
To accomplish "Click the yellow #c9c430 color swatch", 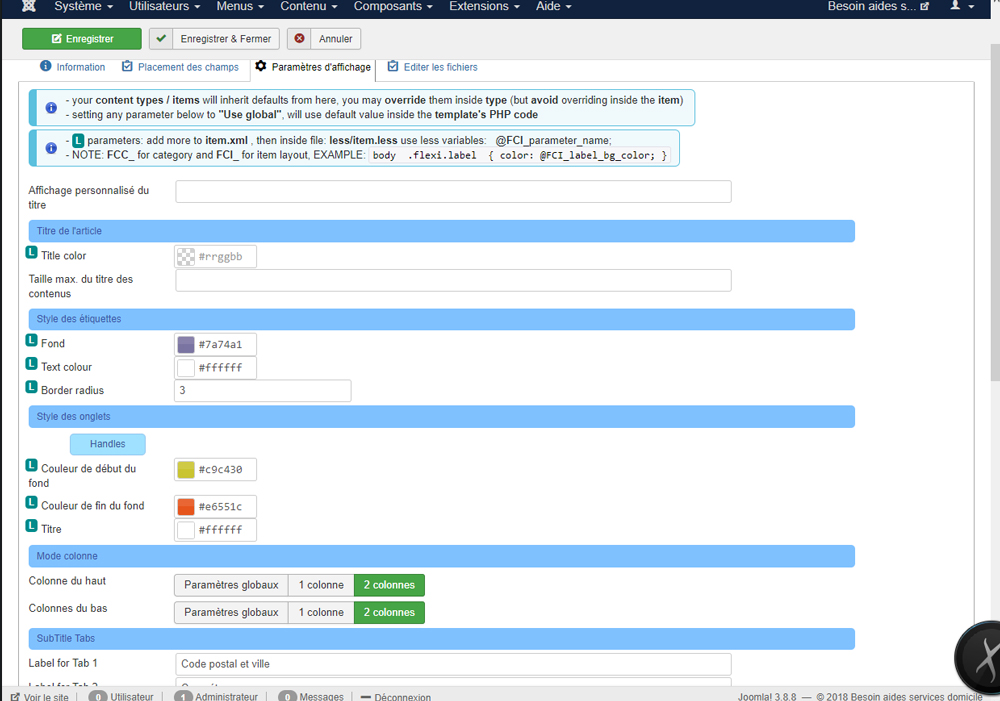I will coord(186,469).
